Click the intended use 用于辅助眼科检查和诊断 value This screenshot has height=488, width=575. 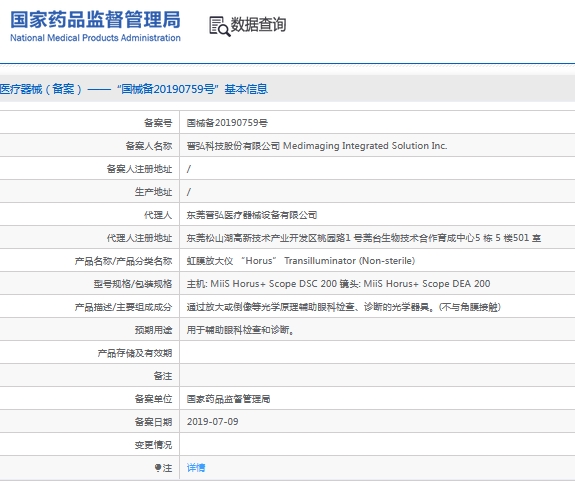point(240,330)
